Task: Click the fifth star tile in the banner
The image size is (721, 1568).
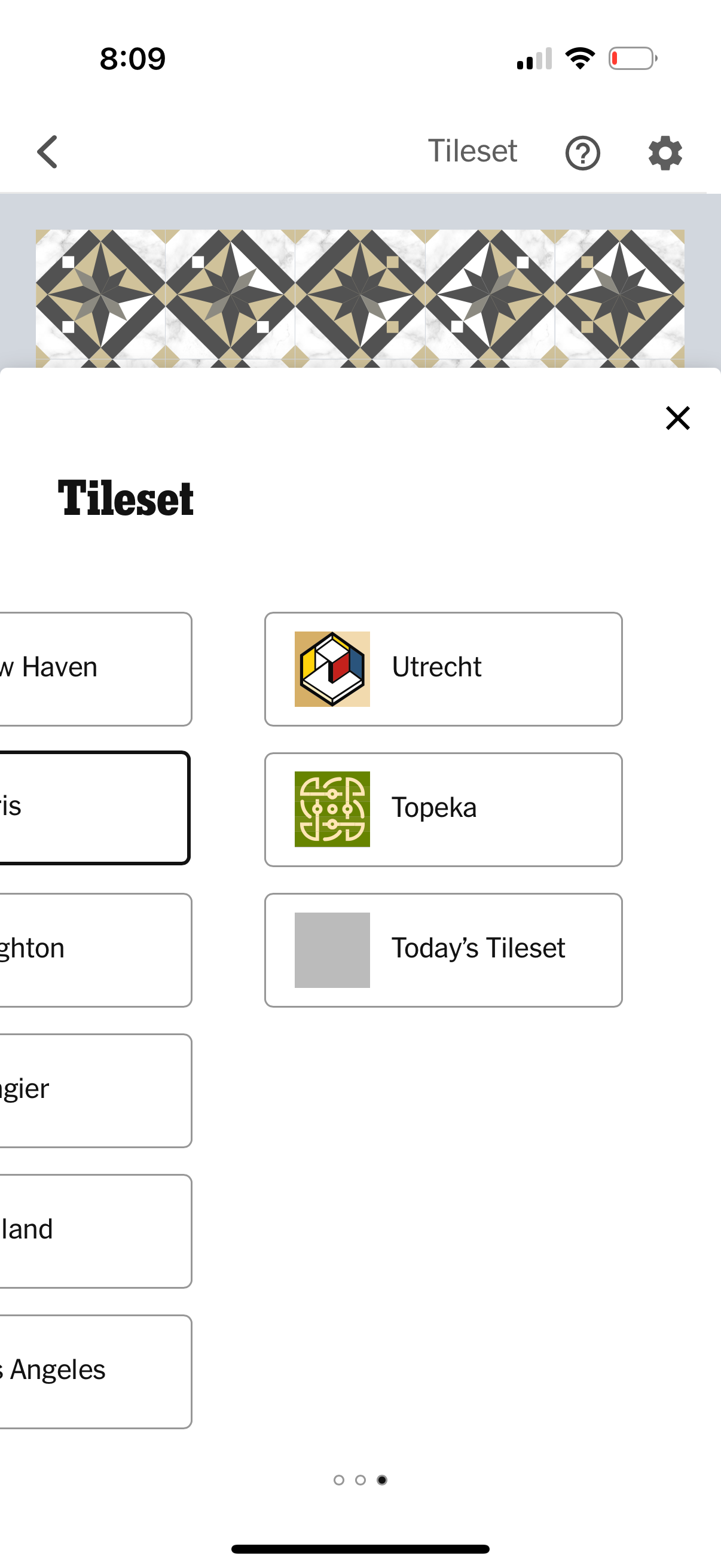Action: tap(621, 295)
